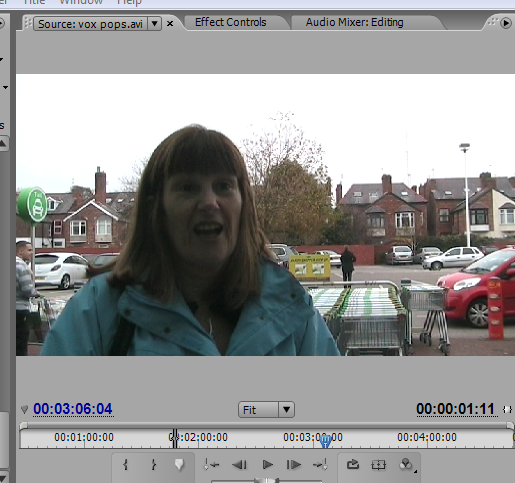
Task: Open the Window menu
Action: tap(81, 3)
